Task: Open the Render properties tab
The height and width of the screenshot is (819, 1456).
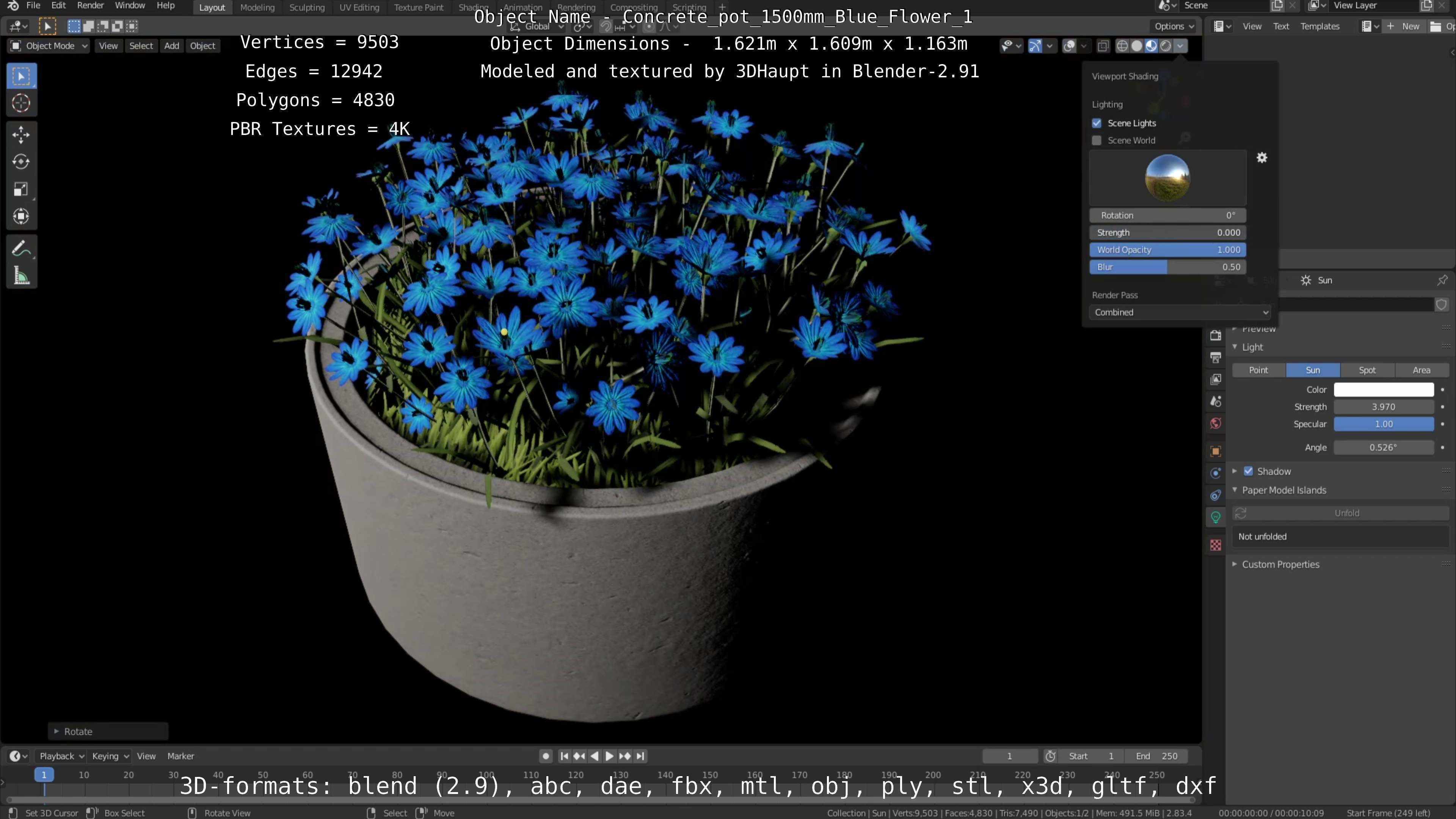Action: (1216, 335)
